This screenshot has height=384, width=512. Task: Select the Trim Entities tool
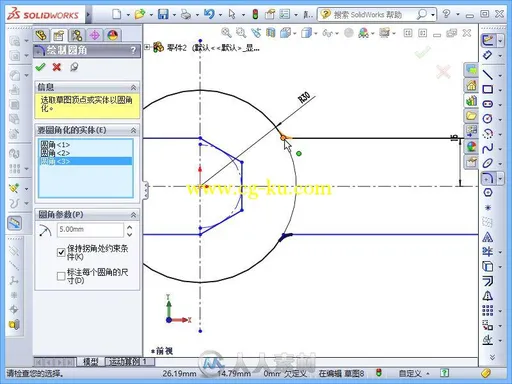tap(488, 252)
